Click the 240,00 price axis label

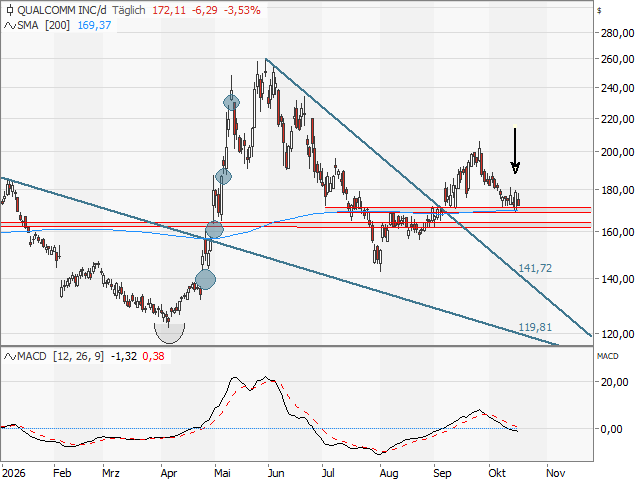[618, 88]
